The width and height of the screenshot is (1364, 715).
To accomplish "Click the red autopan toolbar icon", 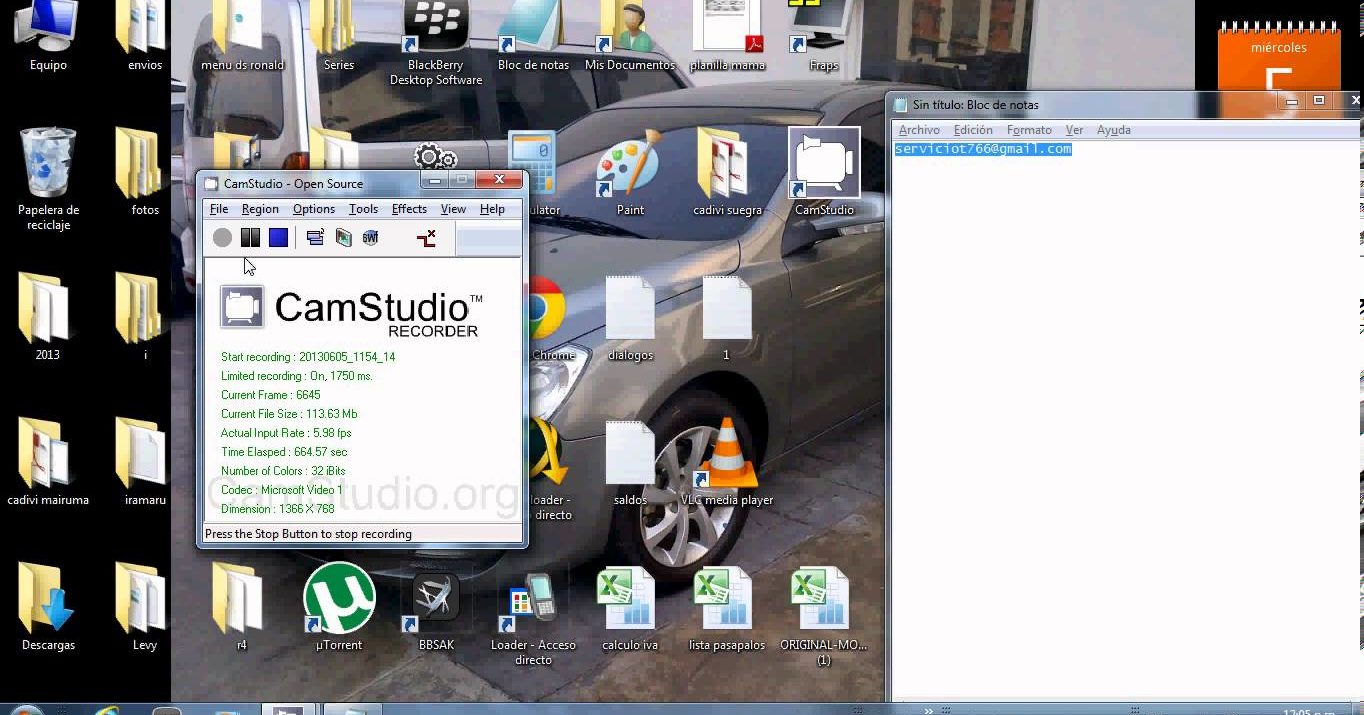I will click(426, 237).
